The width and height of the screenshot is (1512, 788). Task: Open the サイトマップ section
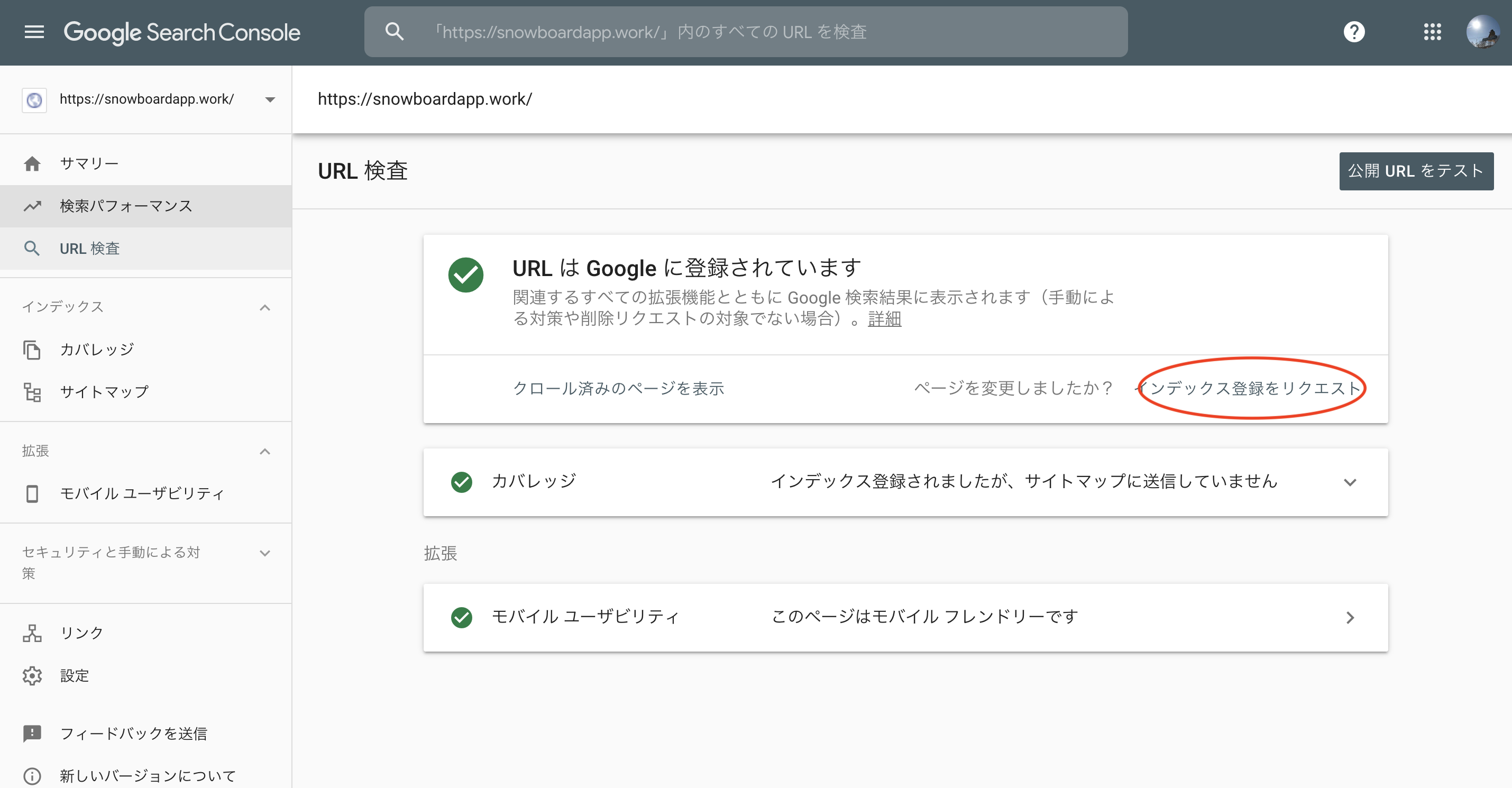coord(104,391)
